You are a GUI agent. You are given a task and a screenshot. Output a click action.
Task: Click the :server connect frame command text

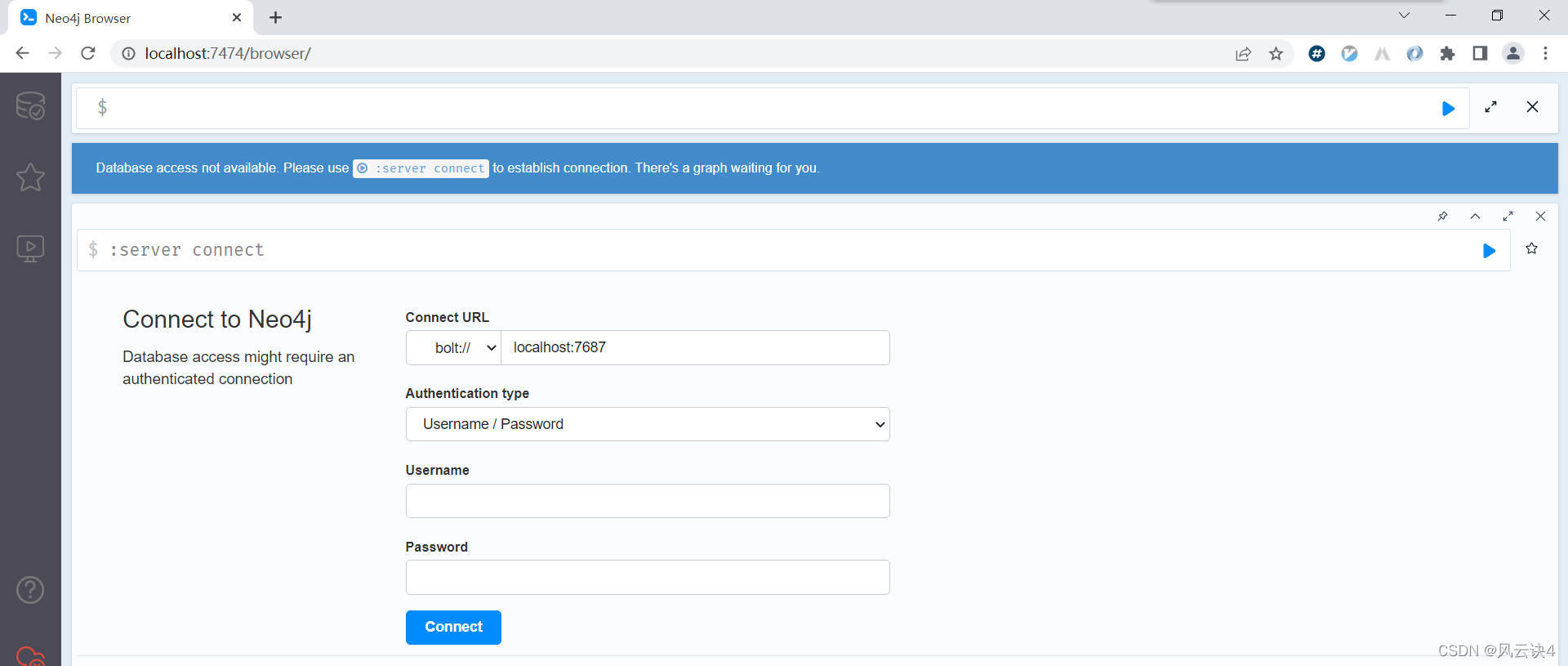(186, 250)
